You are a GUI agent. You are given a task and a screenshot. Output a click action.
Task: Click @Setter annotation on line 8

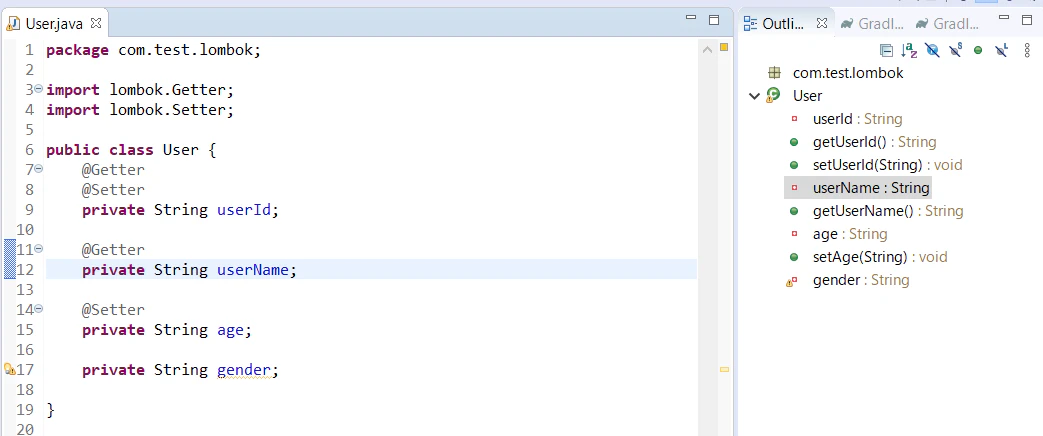tap(113, 190)
